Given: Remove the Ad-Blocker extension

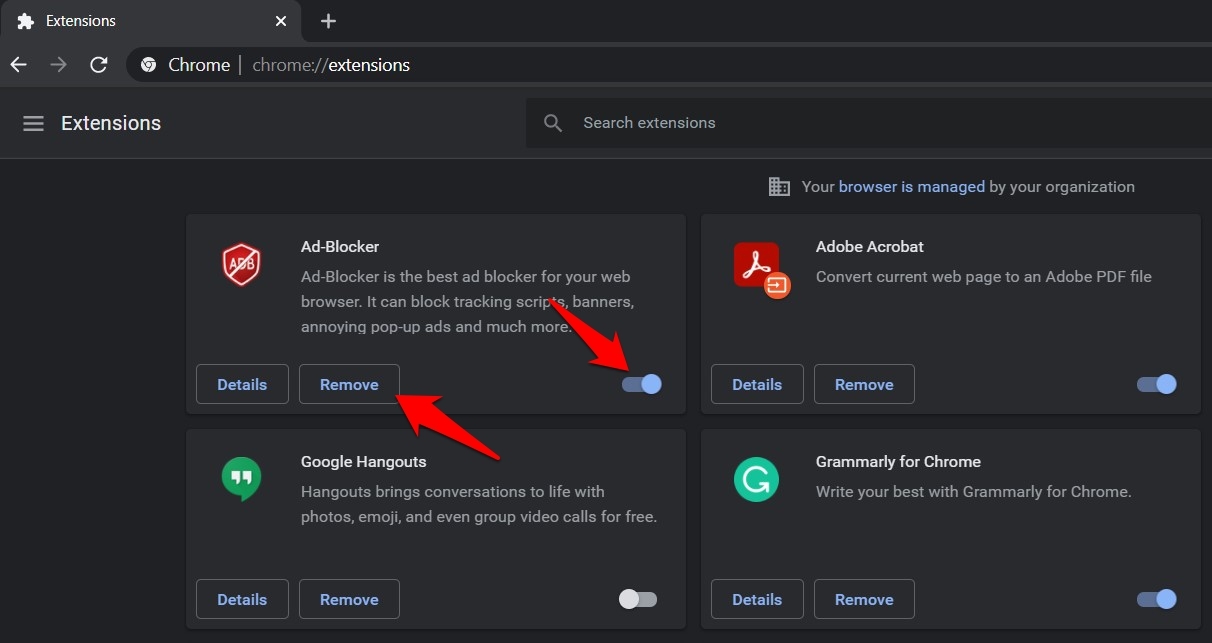Looking at the screenshot, I should (349, 384).
